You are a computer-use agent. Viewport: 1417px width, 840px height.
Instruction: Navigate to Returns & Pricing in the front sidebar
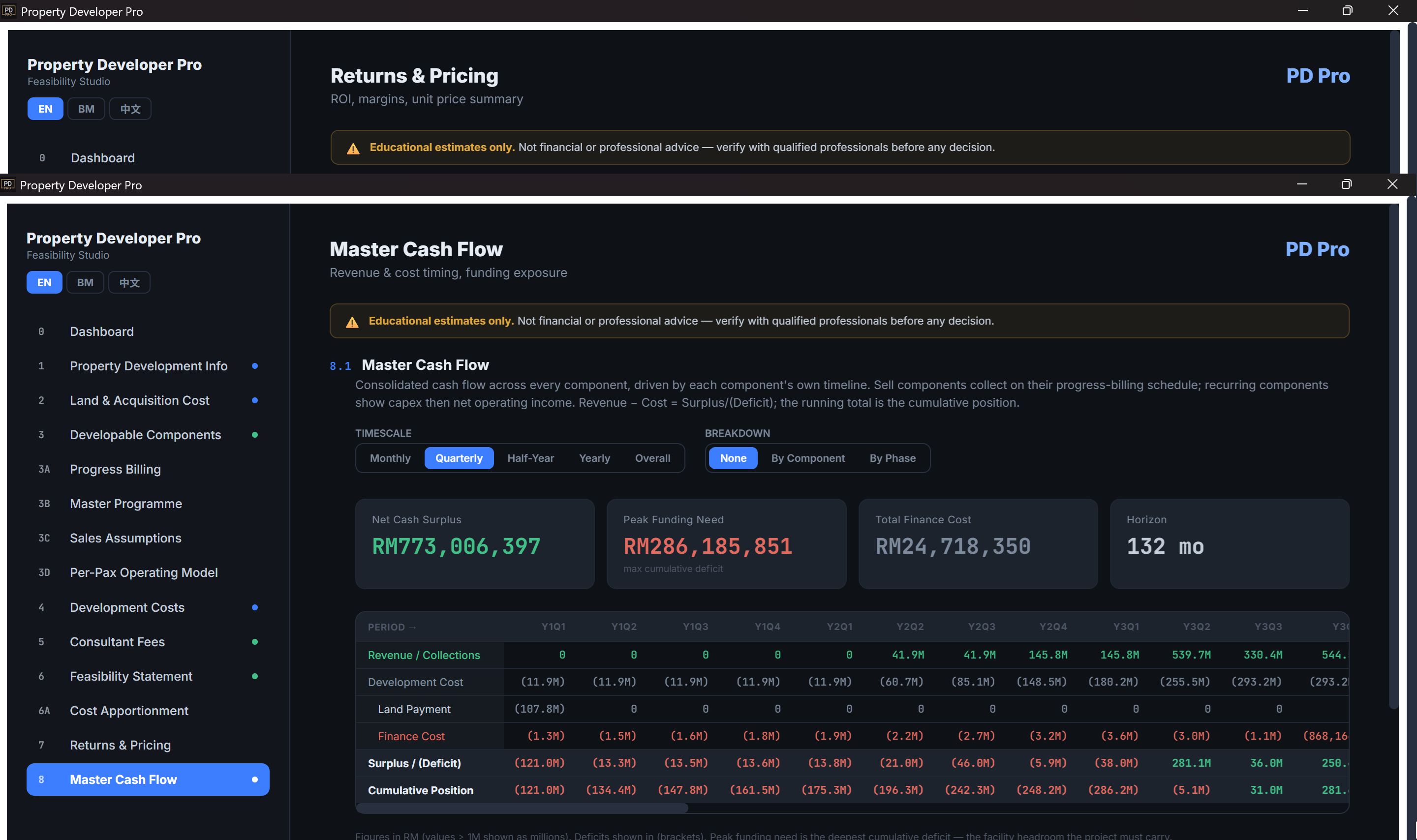(148, 746)
